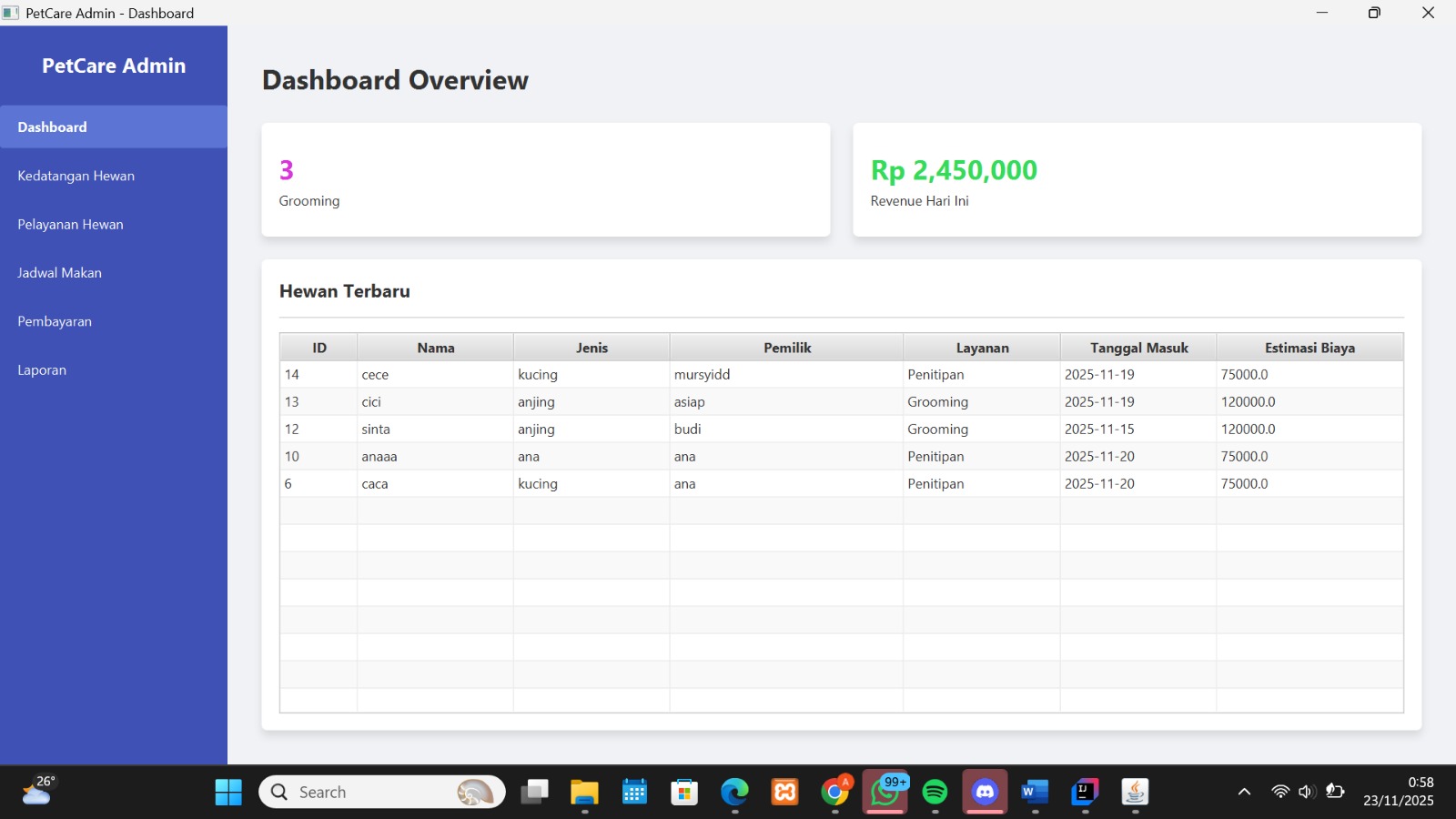
Task: Open the clock and date panel
Action: click(x=1399, y=792)
